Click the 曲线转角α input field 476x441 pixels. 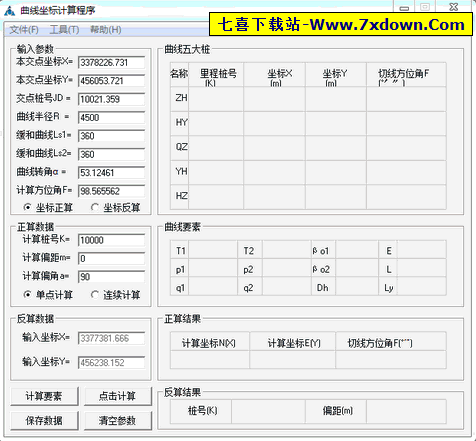[x=111, y=173]
